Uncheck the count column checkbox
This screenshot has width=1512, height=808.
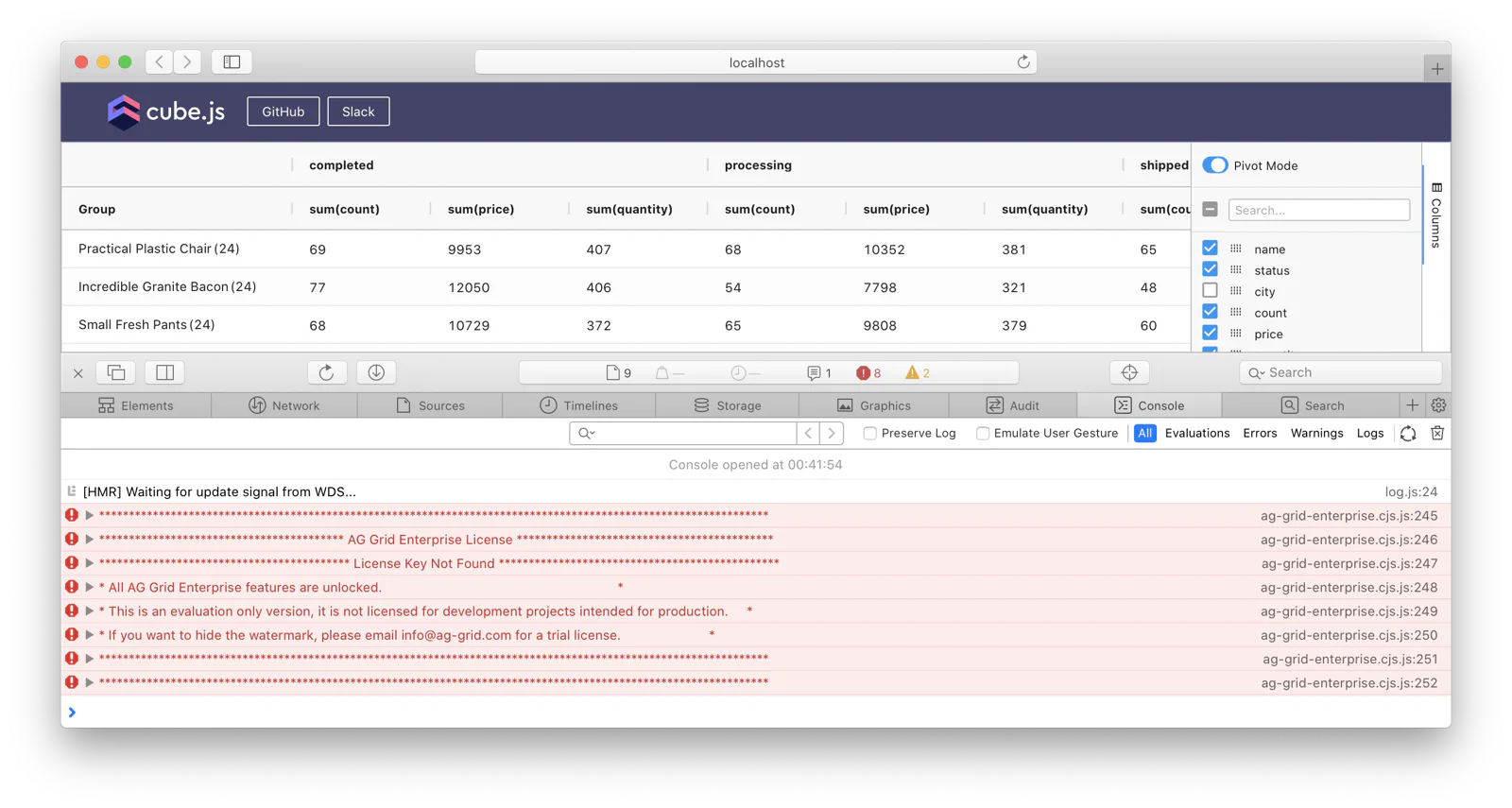pos(1210,312)
